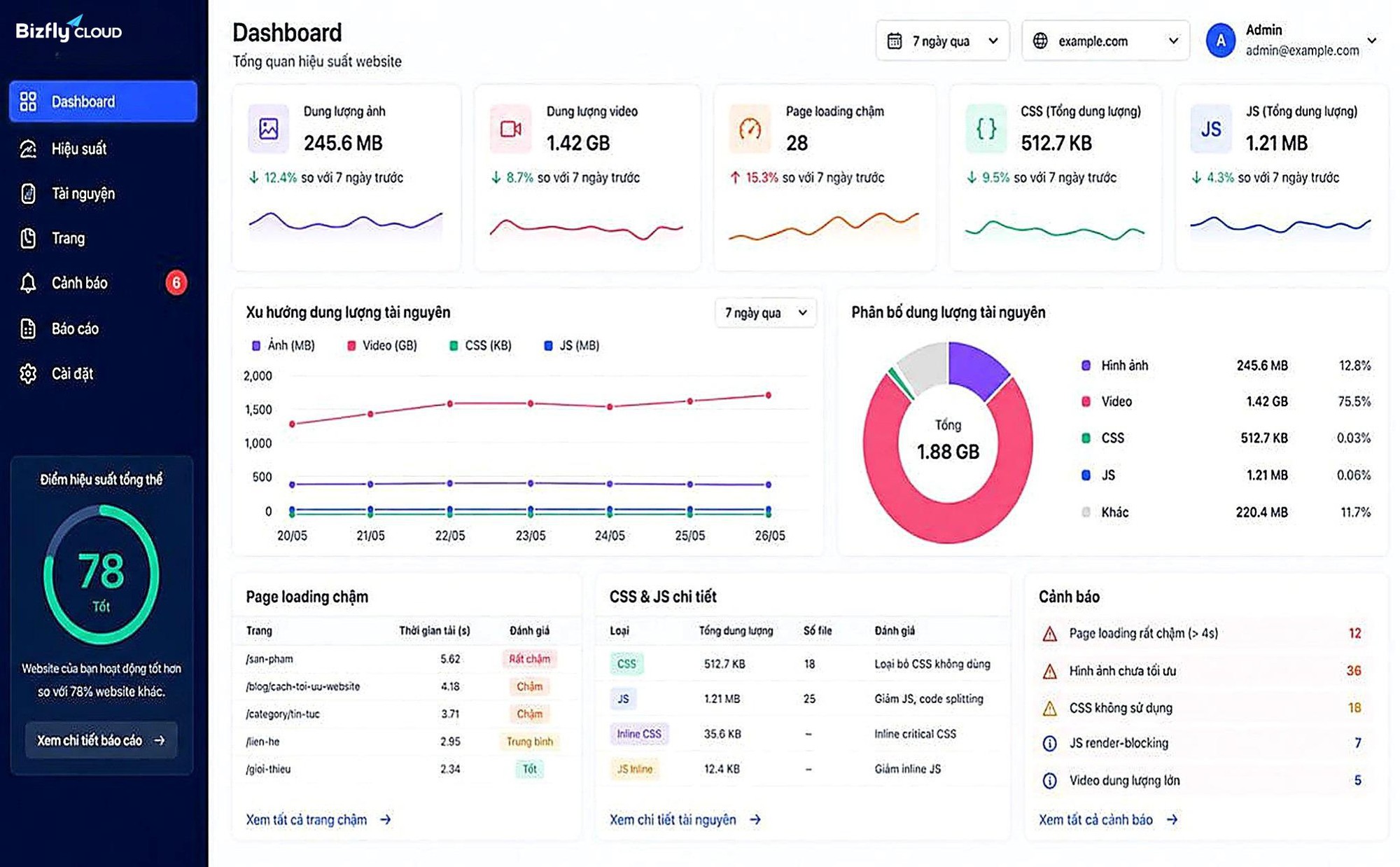Open the 7 ngày qua date range dropdown in header
Image resolution: width=1400 pixels, height=867 pixels.
942,41
